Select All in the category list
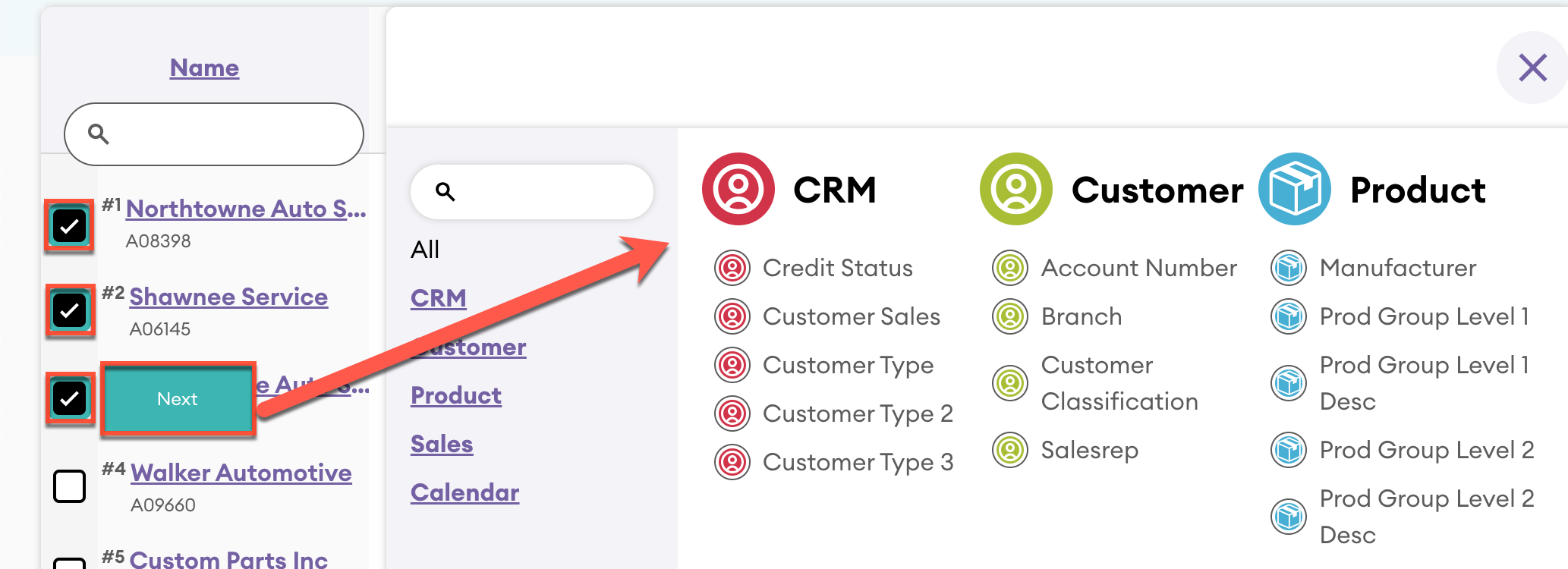The height and width of the screenshot is (569, 1568). click(x=425, y=250)
